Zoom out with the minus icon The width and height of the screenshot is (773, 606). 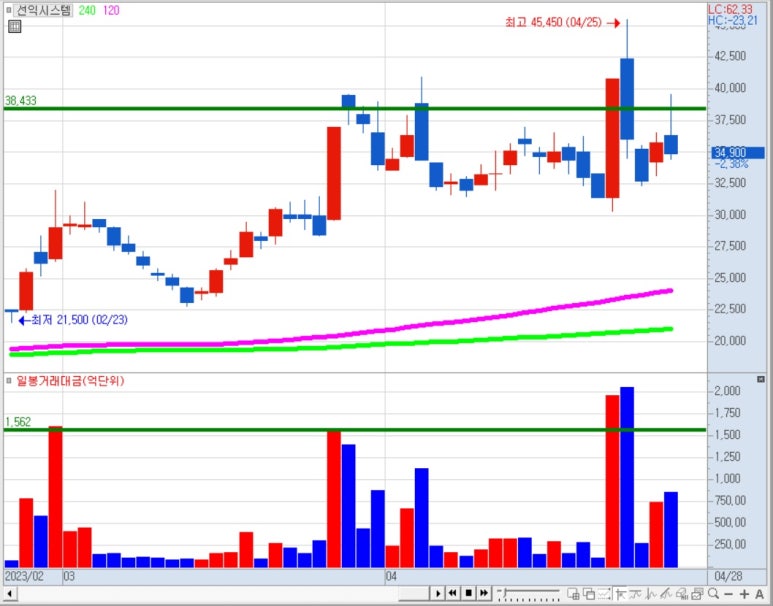(x=729, y=594)
